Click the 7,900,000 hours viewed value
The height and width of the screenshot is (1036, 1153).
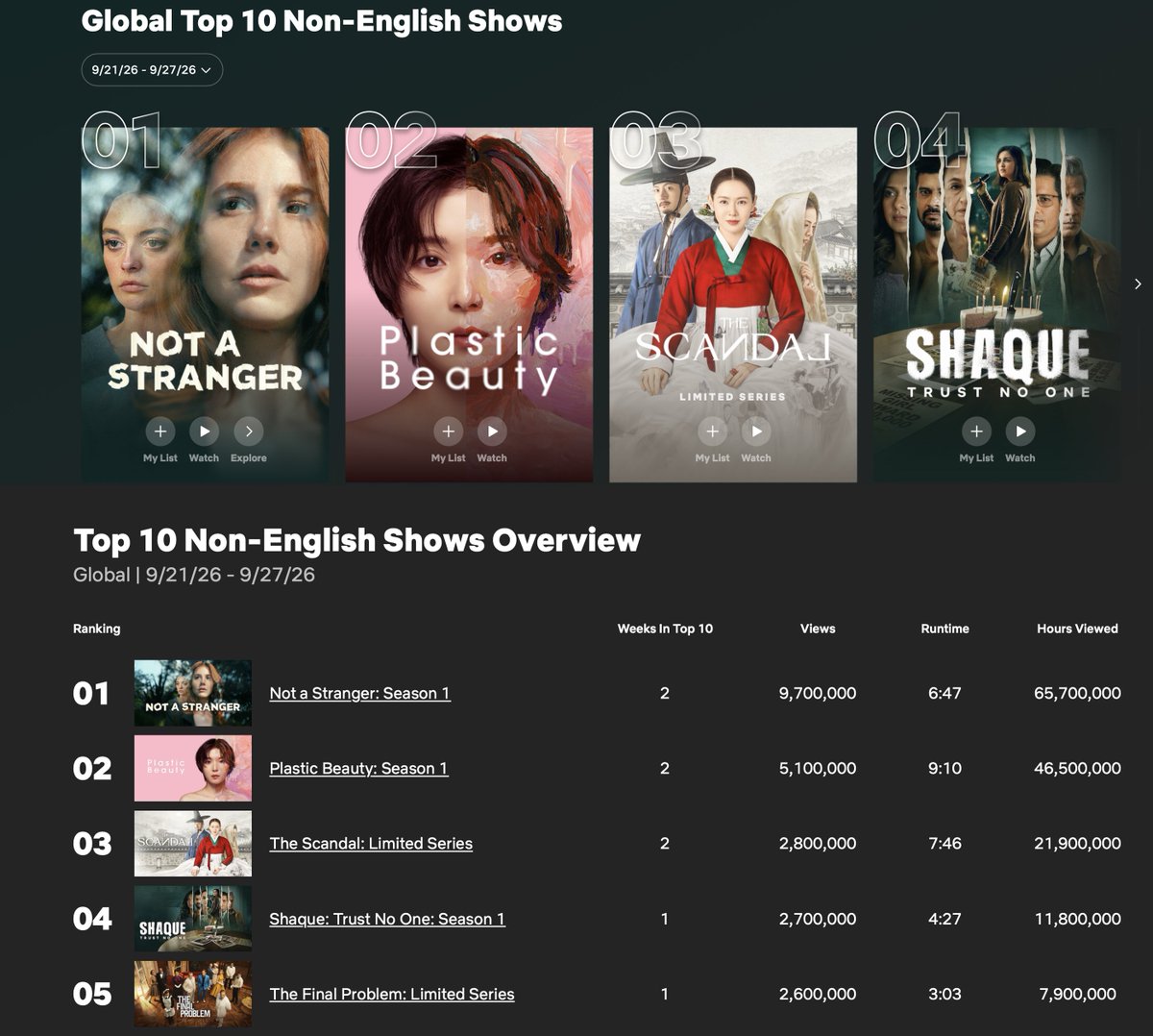pyautogui.click(x=1078, y=994)
